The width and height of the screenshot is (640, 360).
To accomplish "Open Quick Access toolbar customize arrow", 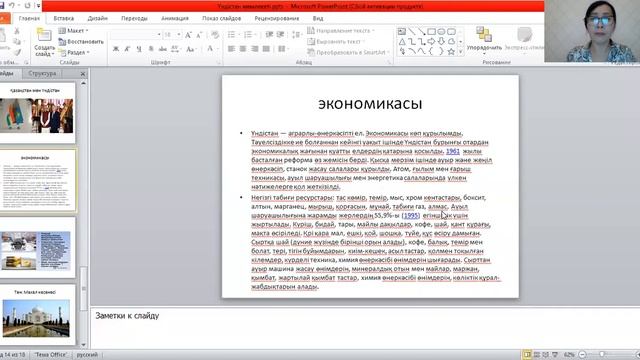I will 38,6.
